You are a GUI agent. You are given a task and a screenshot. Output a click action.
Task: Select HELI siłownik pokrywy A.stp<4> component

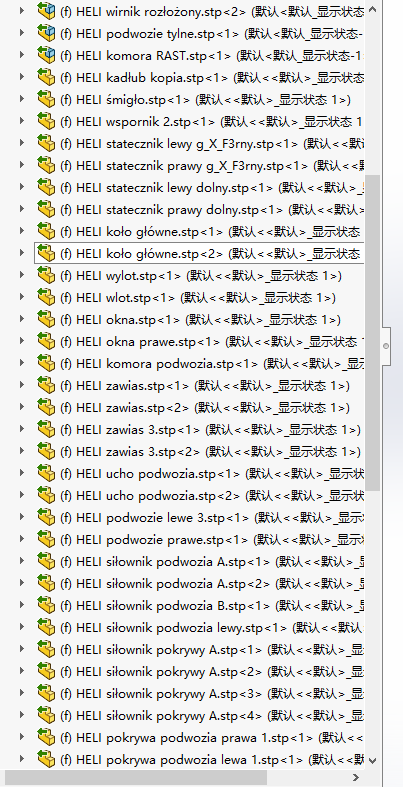point(212,716)
